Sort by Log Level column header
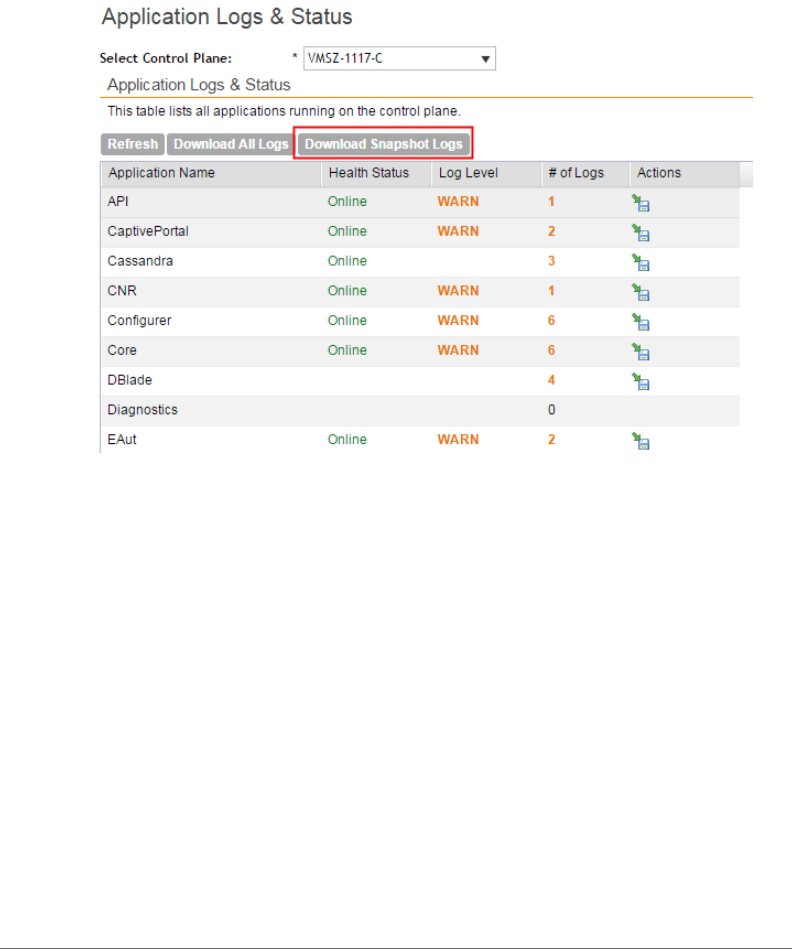The height and width of the screenshot is (949, 792). coord(486,173)
